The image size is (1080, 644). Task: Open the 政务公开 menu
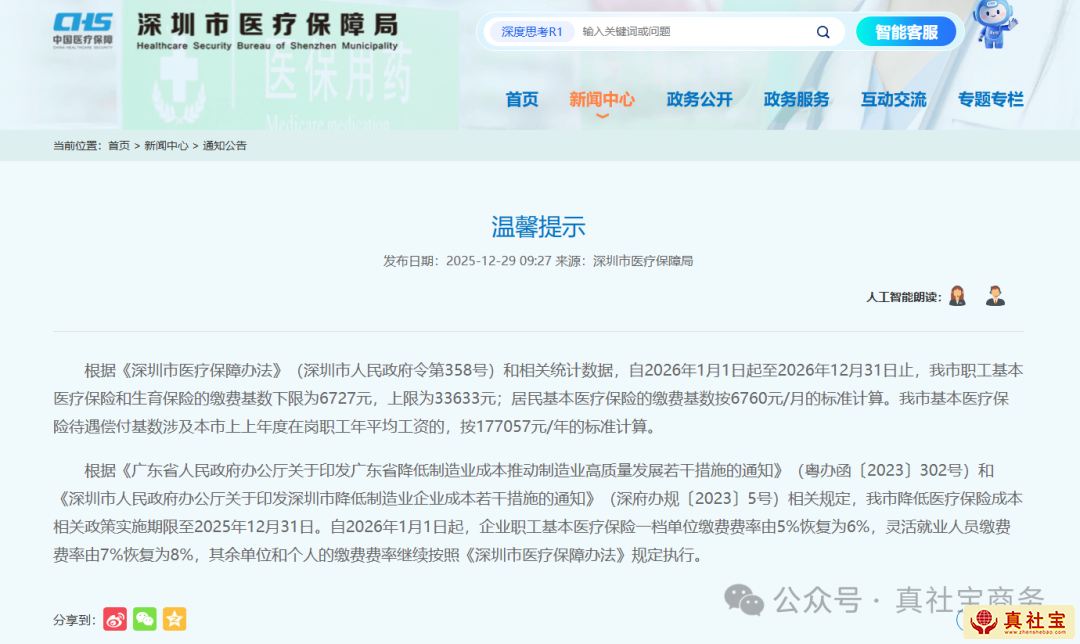(x=700, y=100)
